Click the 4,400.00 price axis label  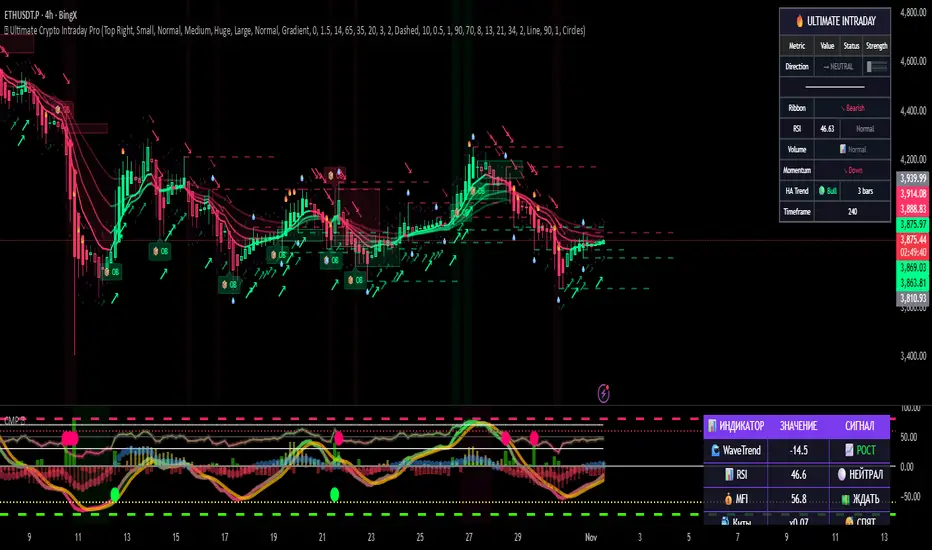click(913, 110)
